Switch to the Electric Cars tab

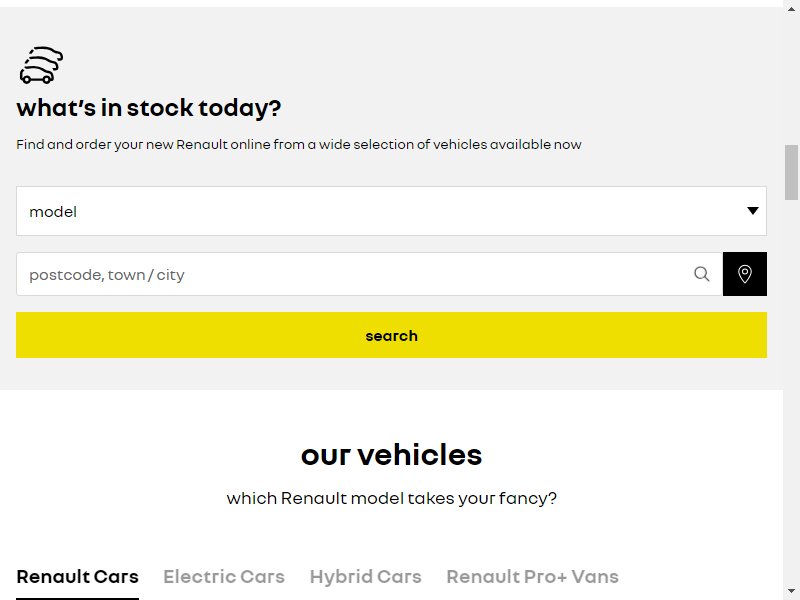click(x=224, y=577)
